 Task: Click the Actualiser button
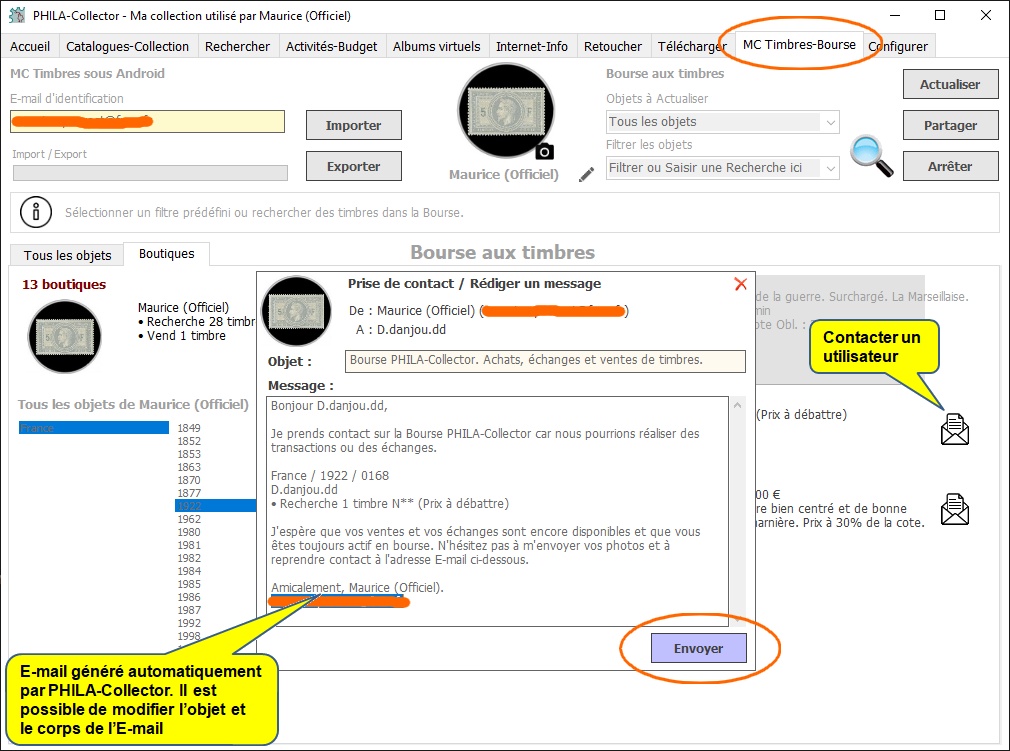tap(950, 84)
